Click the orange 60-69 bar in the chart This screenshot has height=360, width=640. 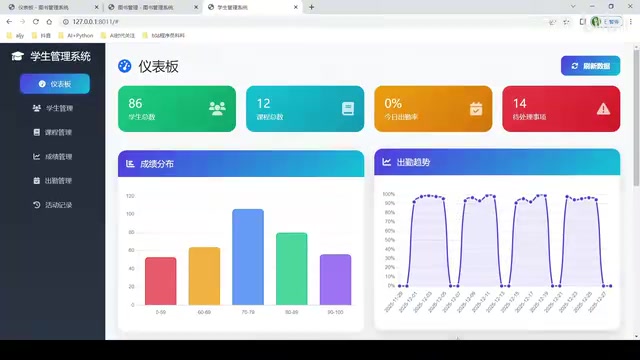[204, 276]
